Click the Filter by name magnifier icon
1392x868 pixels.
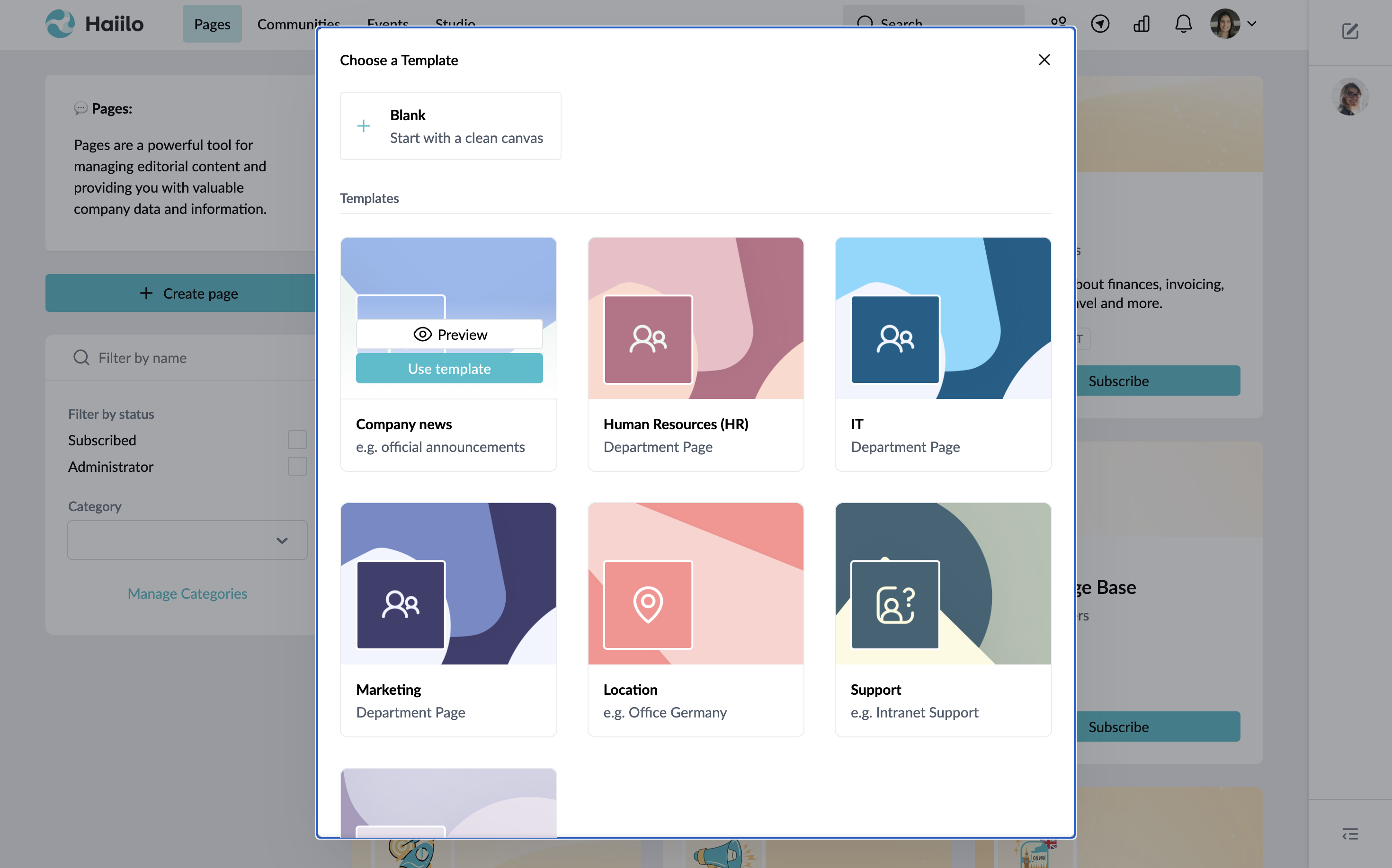(x=81, y=358)
